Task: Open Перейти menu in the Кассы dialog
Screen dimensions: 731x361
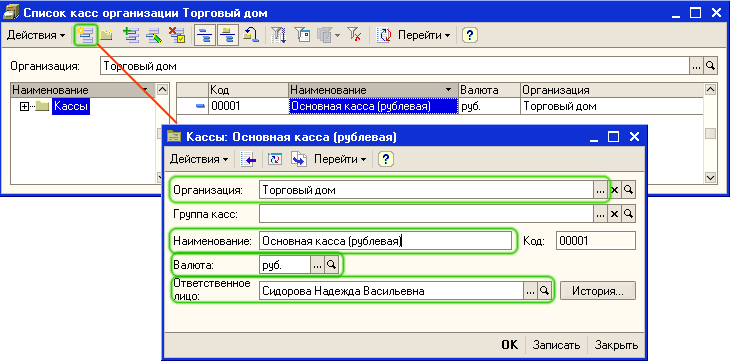Action: coord(340,159)
